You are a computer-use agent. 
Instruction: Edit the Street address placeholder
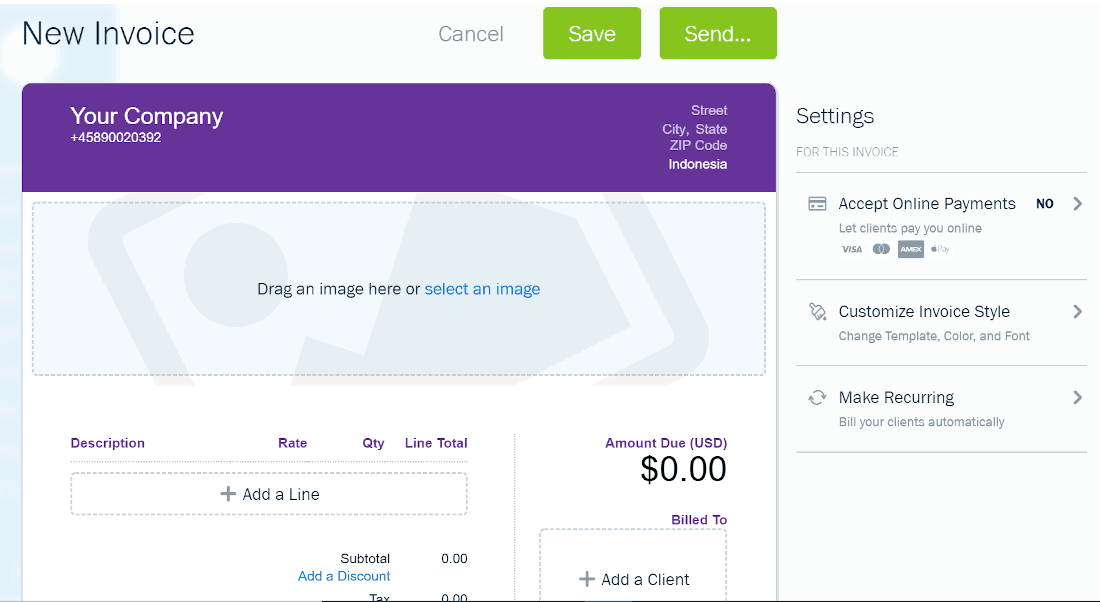709,110
